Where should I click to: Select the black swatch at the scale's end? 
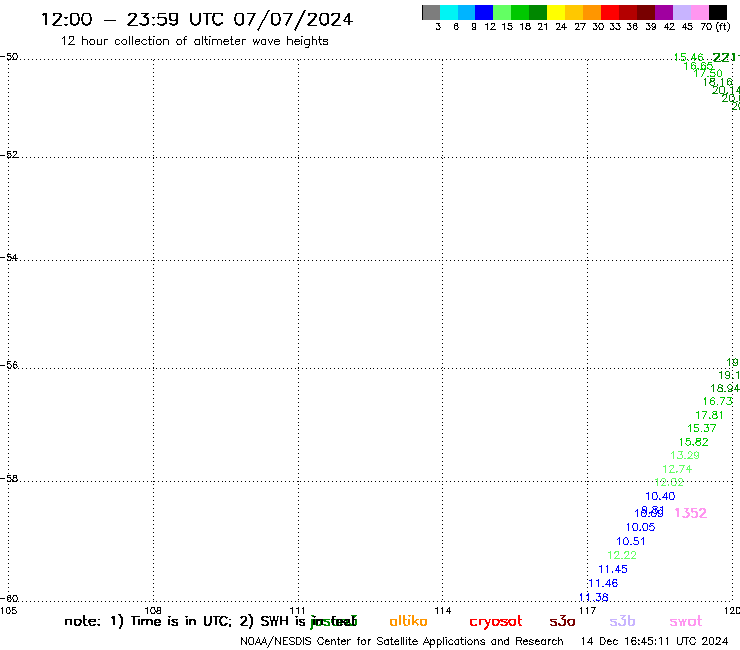tap(718, 12)
